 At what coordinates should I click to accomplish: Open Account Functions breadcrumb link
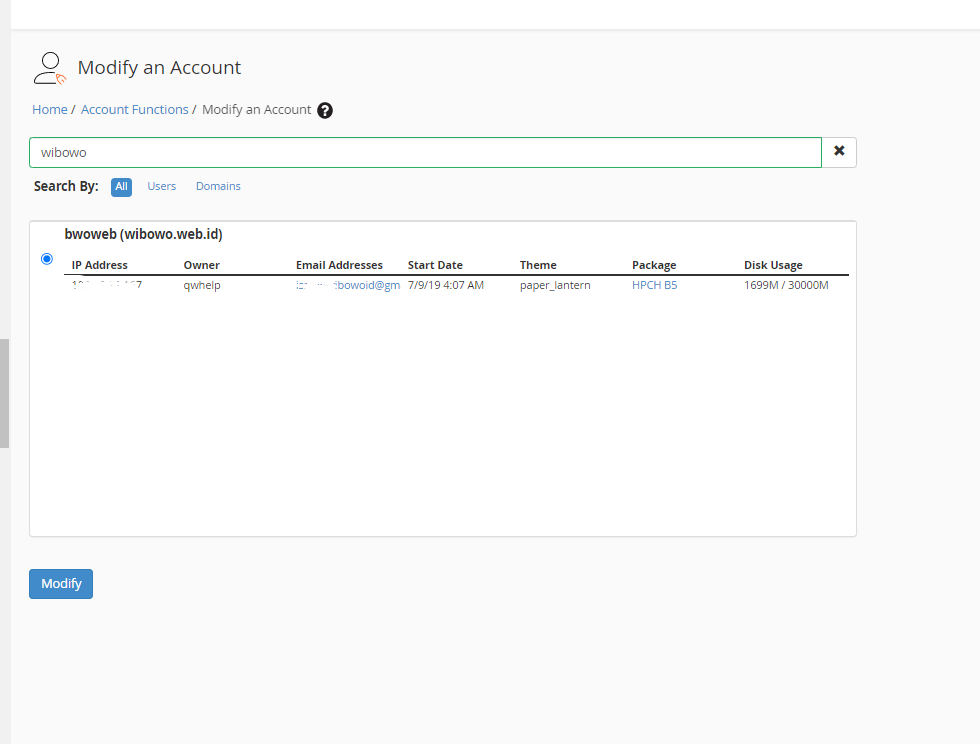coord(134,110)
